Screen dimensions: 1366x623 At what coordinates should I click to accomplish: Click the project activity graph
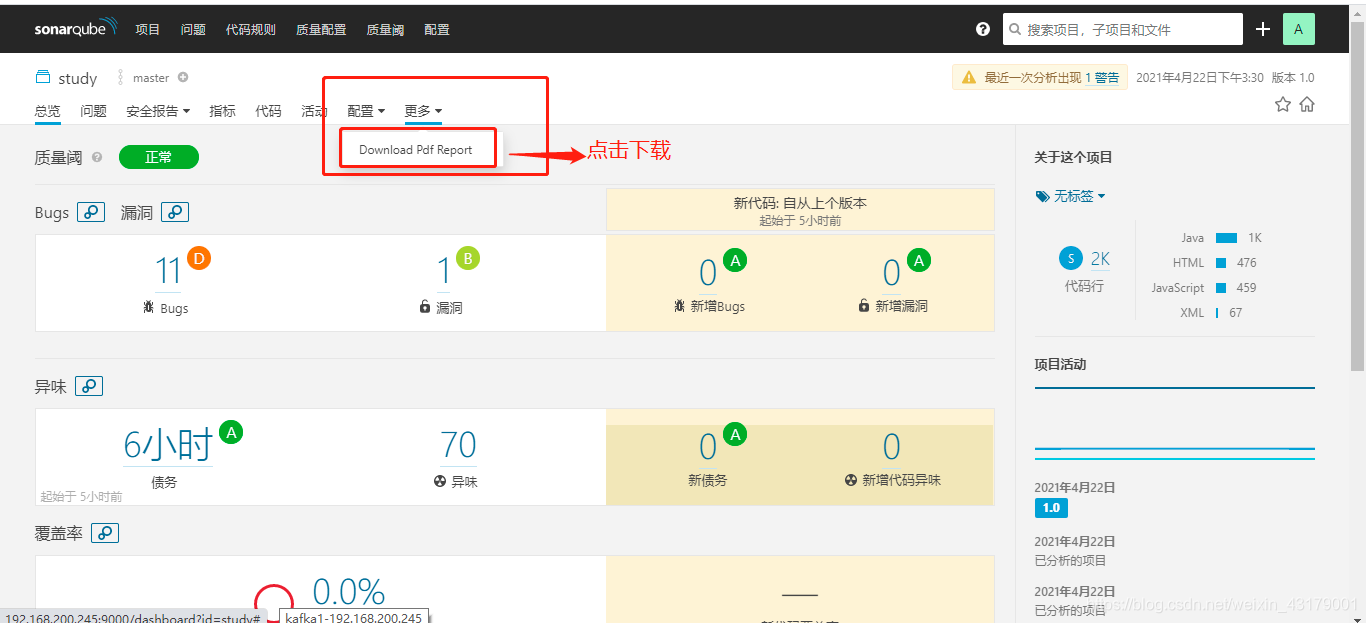pyautogui.click(x=1174, y=425)
